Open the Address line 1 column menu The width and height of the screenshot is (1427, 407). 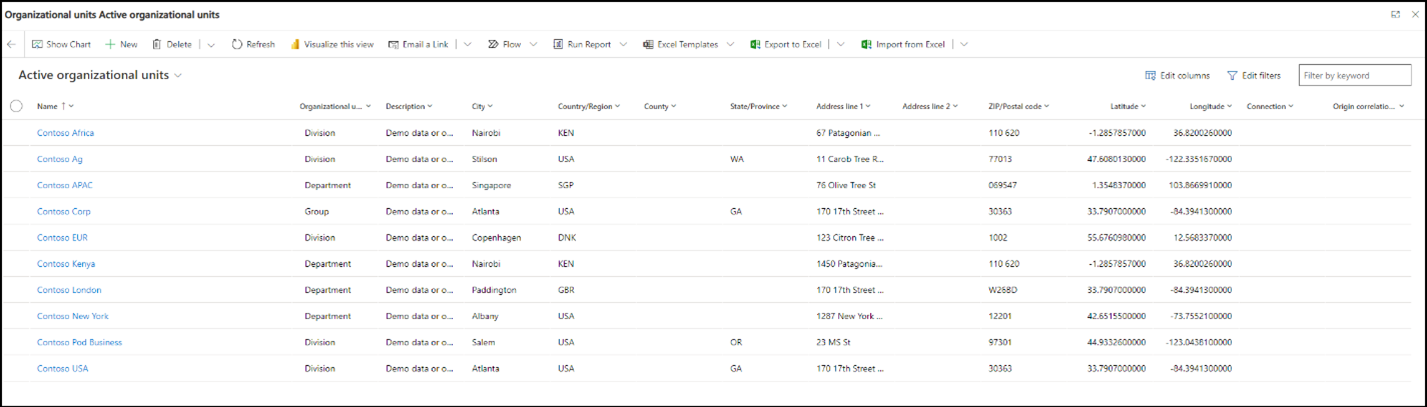[x=843, y=106]
